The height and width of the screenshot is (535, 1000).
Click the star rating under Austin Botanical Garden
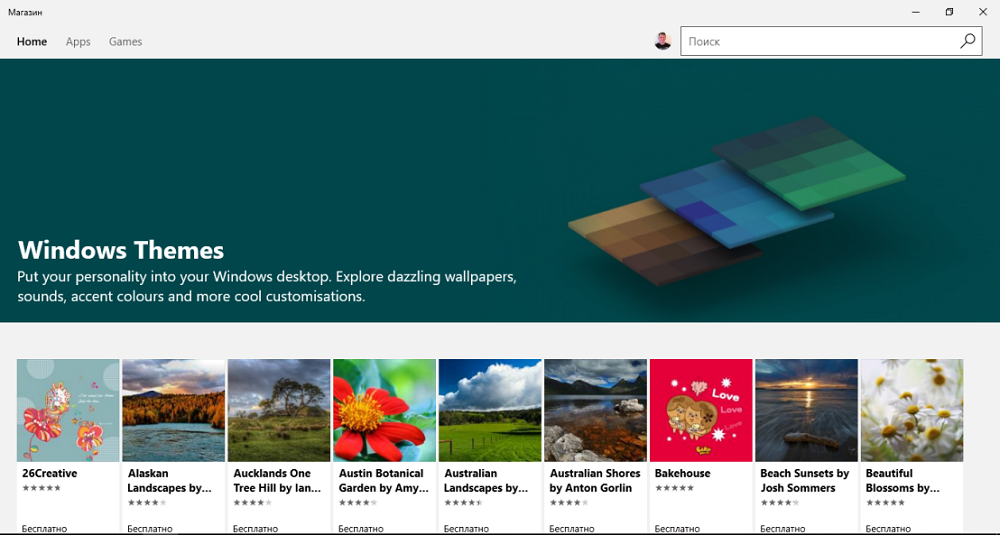click(358, 502)
